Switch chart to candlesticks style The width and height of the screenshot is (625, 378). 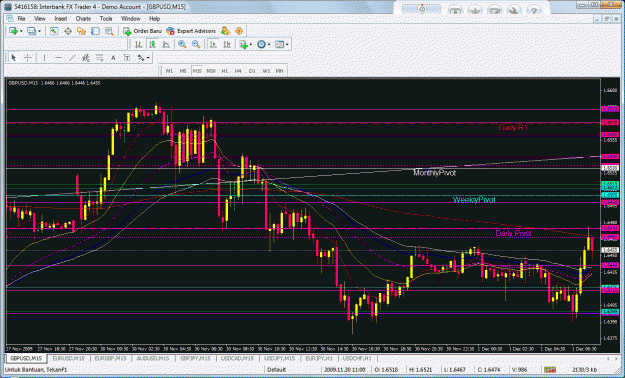click(x=152, y=45)
